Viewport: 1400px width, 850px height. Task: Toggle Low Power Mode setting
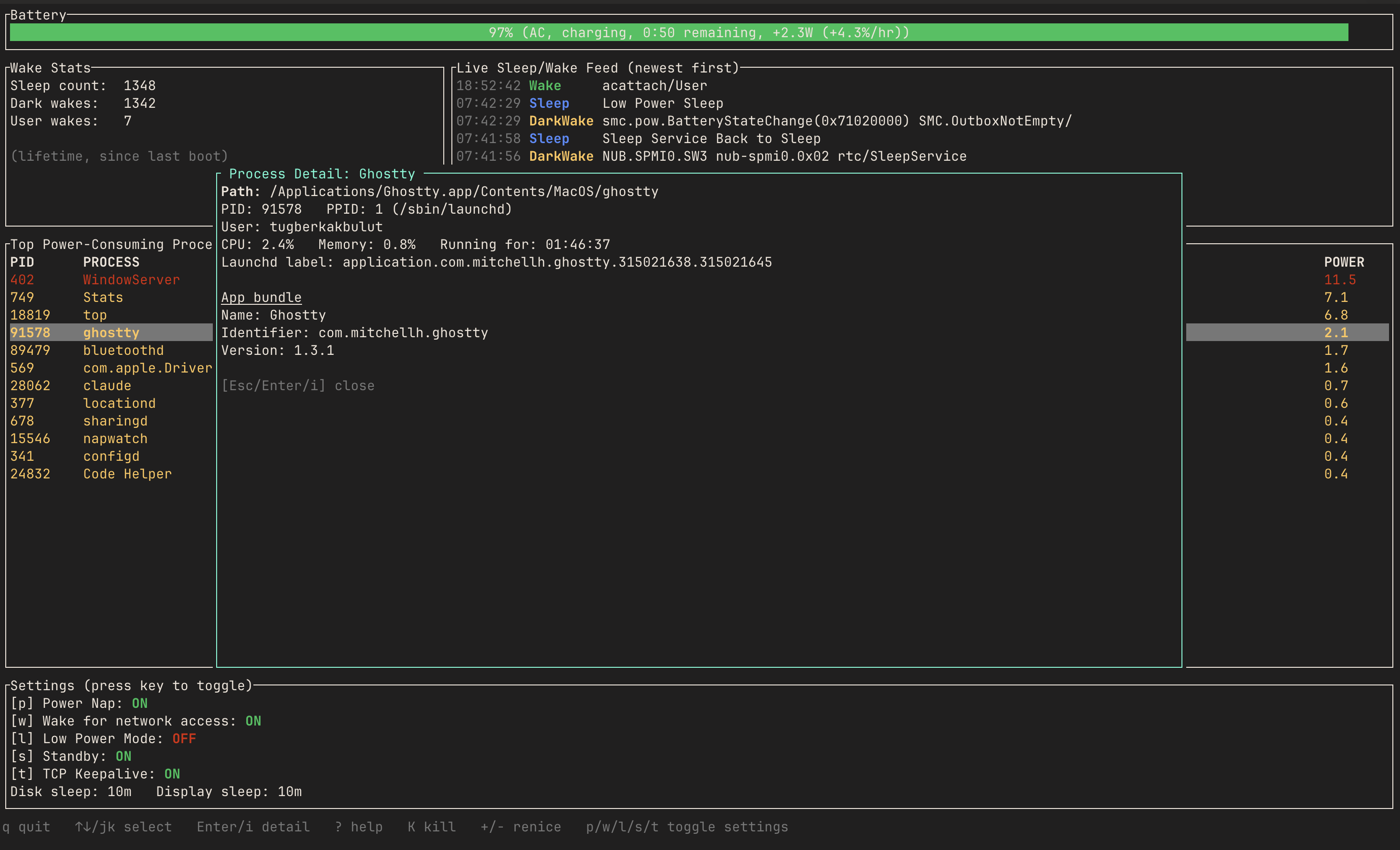coord(104,738)
